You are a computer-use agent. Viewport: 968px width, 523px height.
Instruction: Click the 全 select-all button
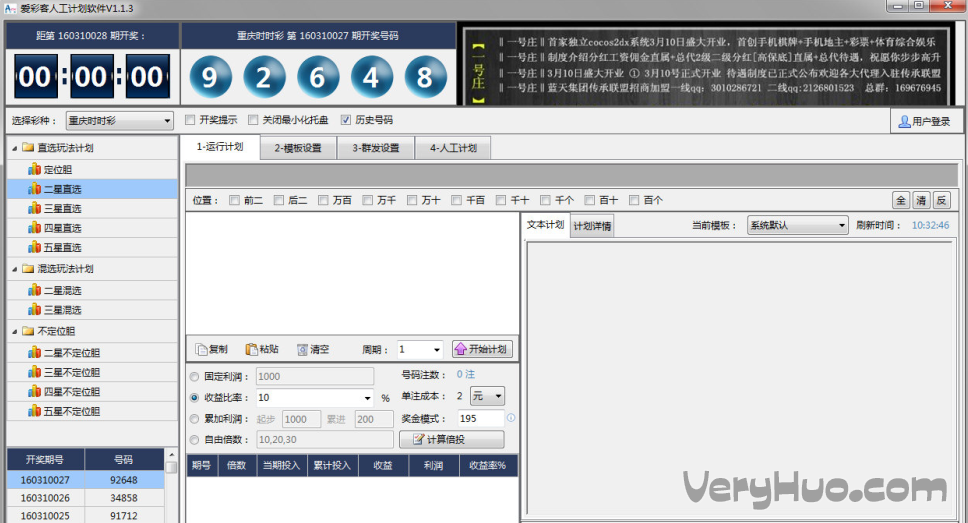tap(901, 200)
